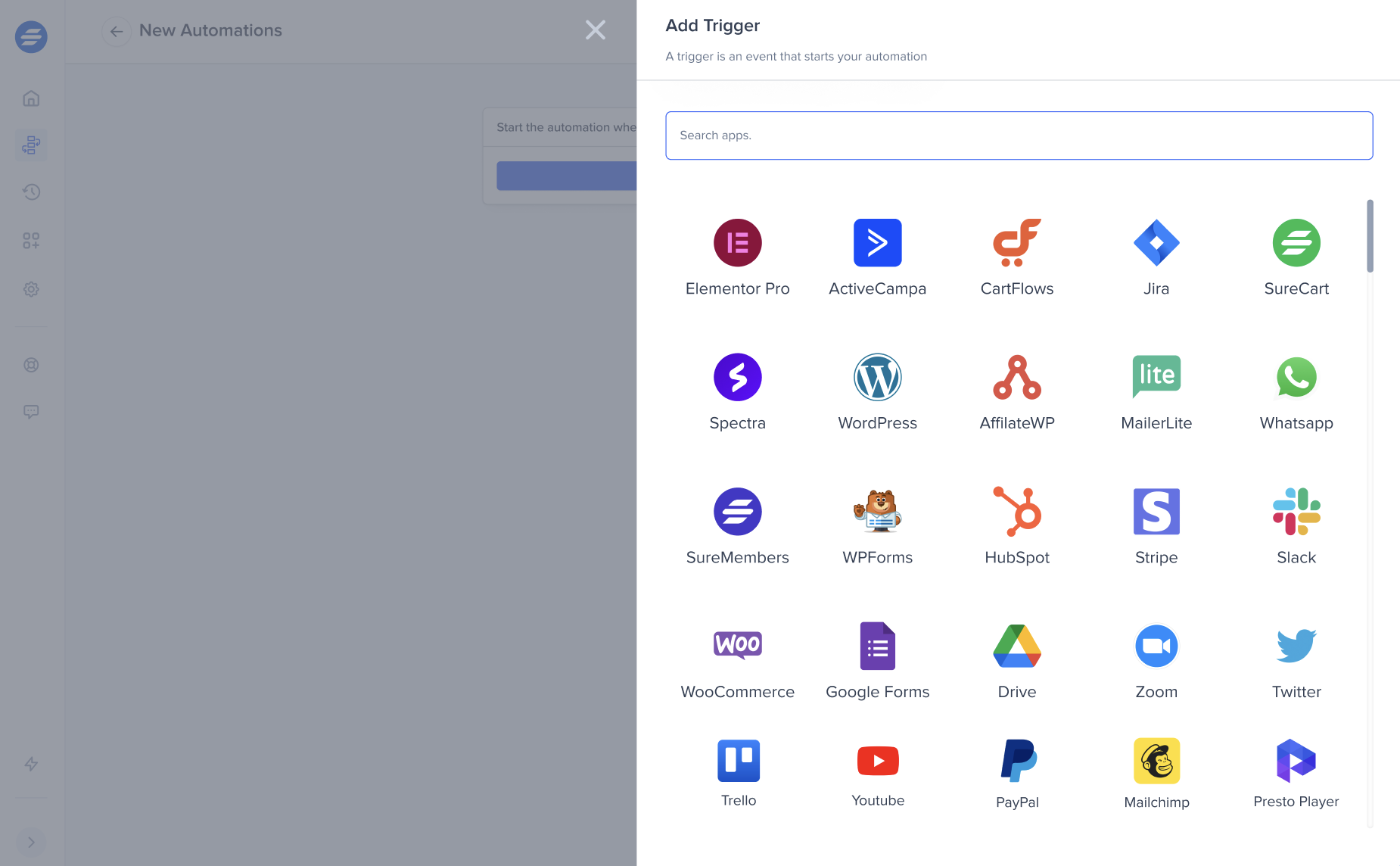
Task: Pick Mailchimp from the trigger apps
Action: (1156, 761)
